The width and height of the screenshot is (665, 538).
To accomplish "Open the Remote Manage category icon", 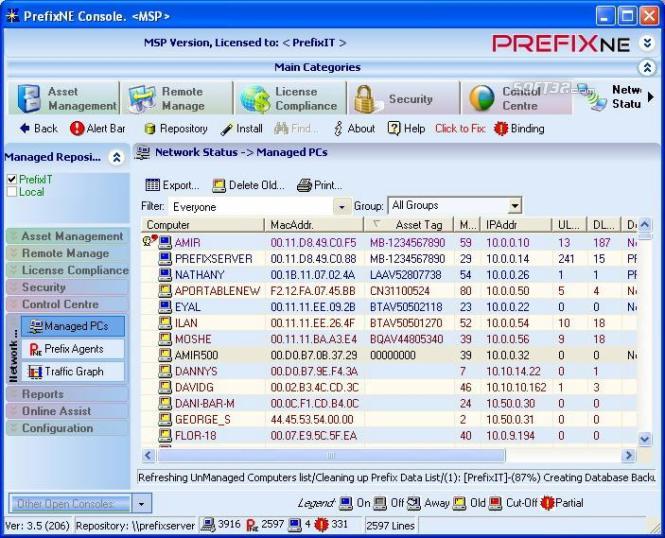I will 142,98.
